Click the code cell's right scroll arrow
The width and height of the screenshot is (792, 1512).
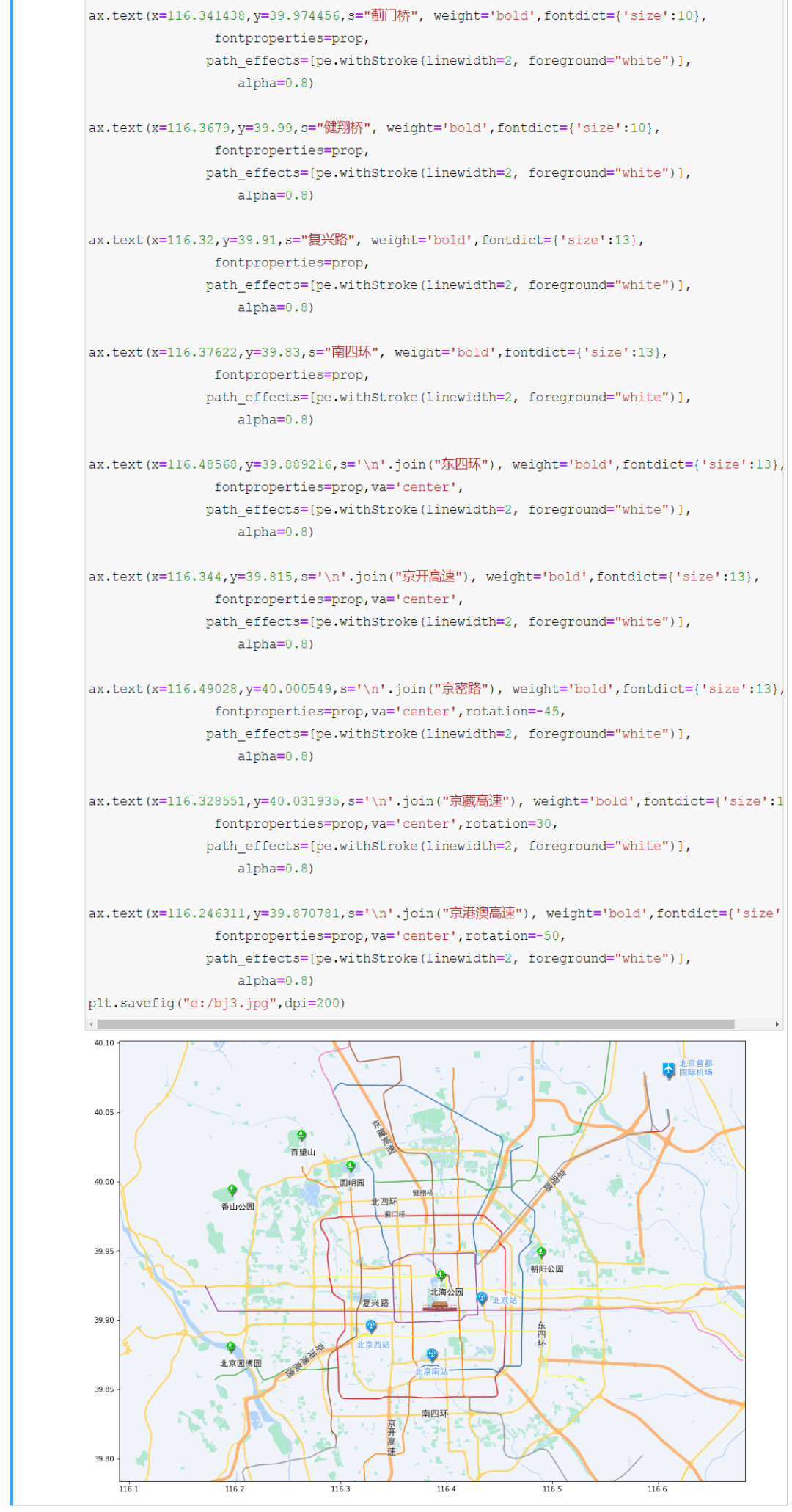(777, 1024)
